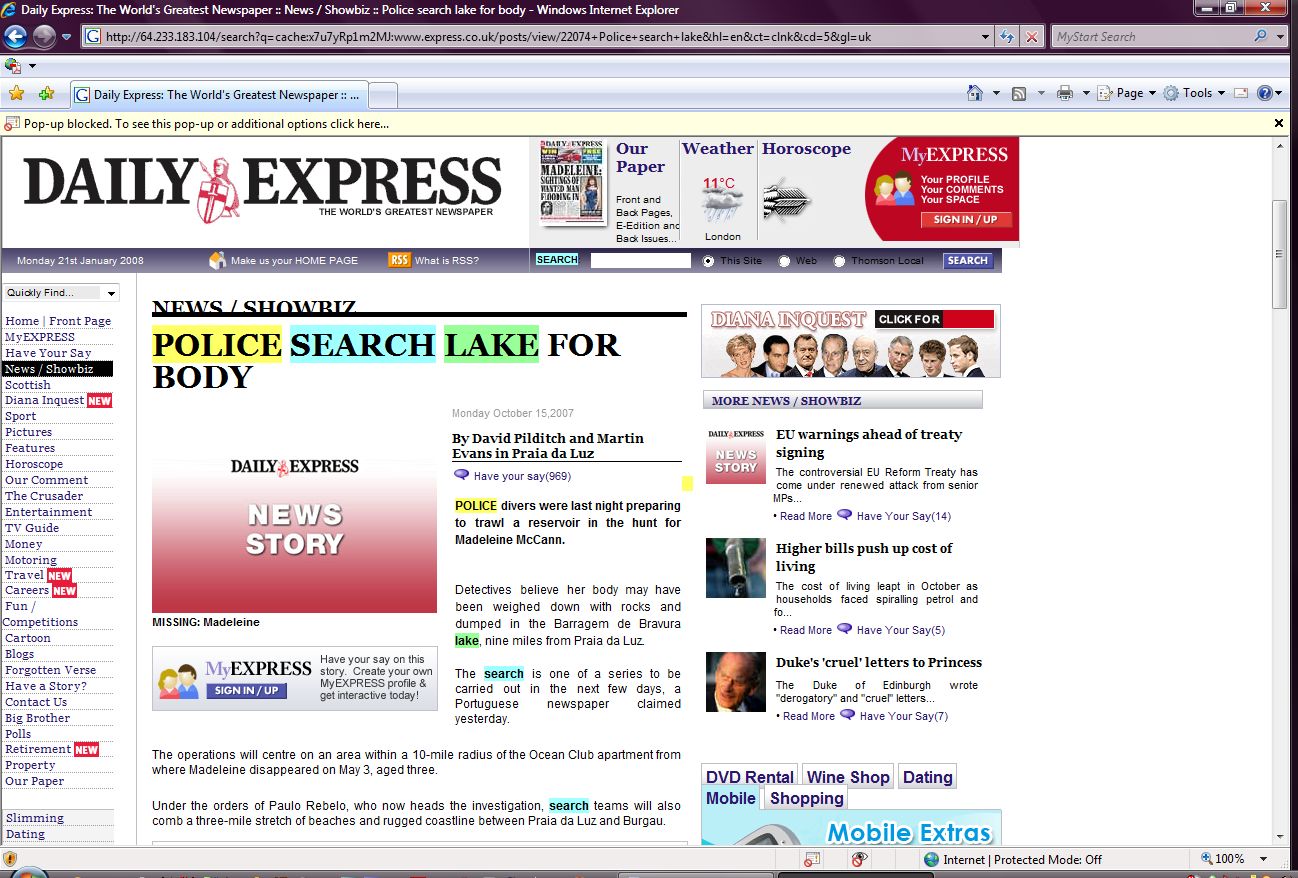Image resolution: width=1298 pixels, height=878 pixels.
Task: Expand the Page menu dropdown
Action: point(1127,93)
